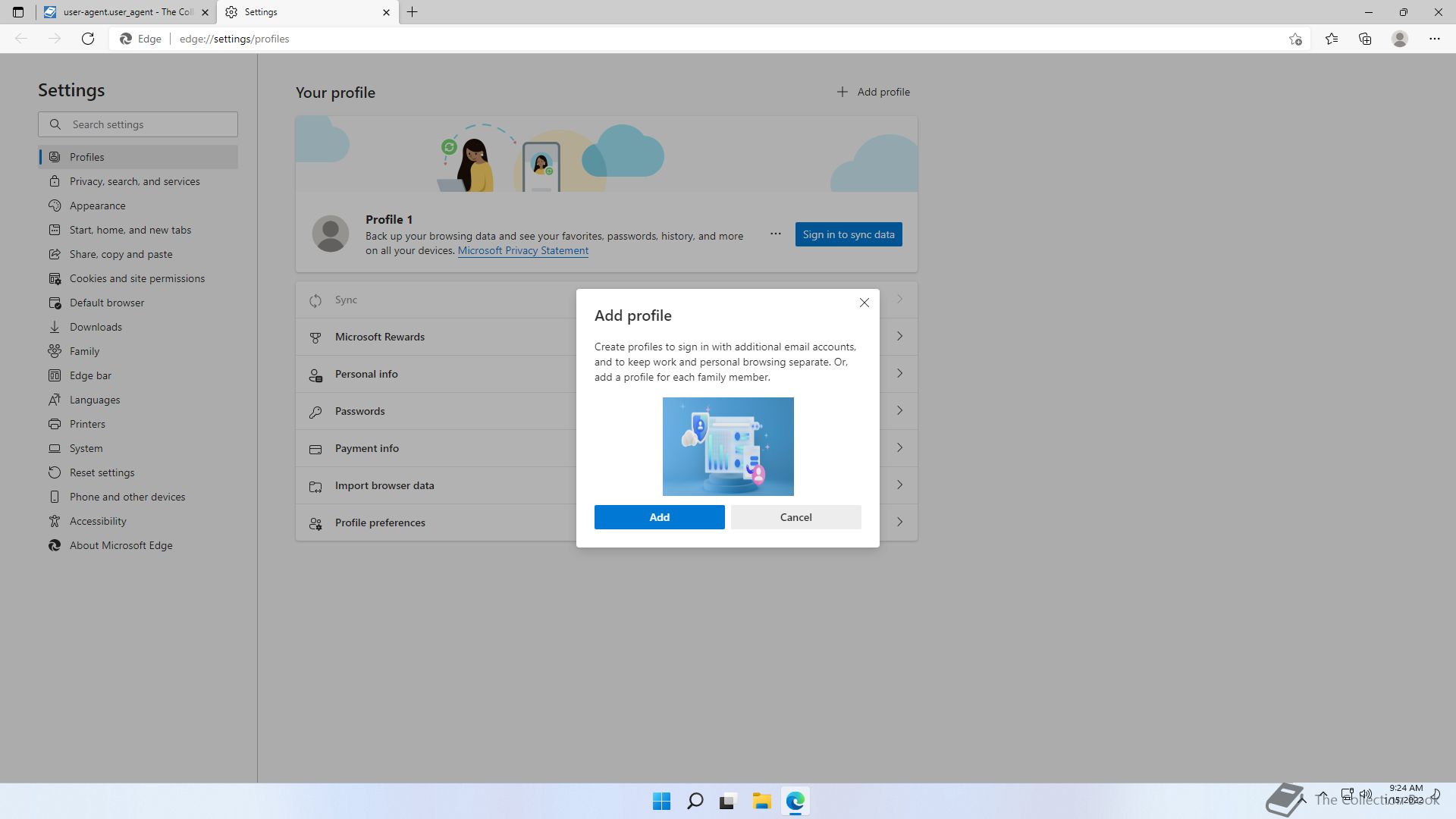The width and height of the screenshot is (1456, 819).
Task: Click Profile 1 avatar picture
Action: point(331,234)
